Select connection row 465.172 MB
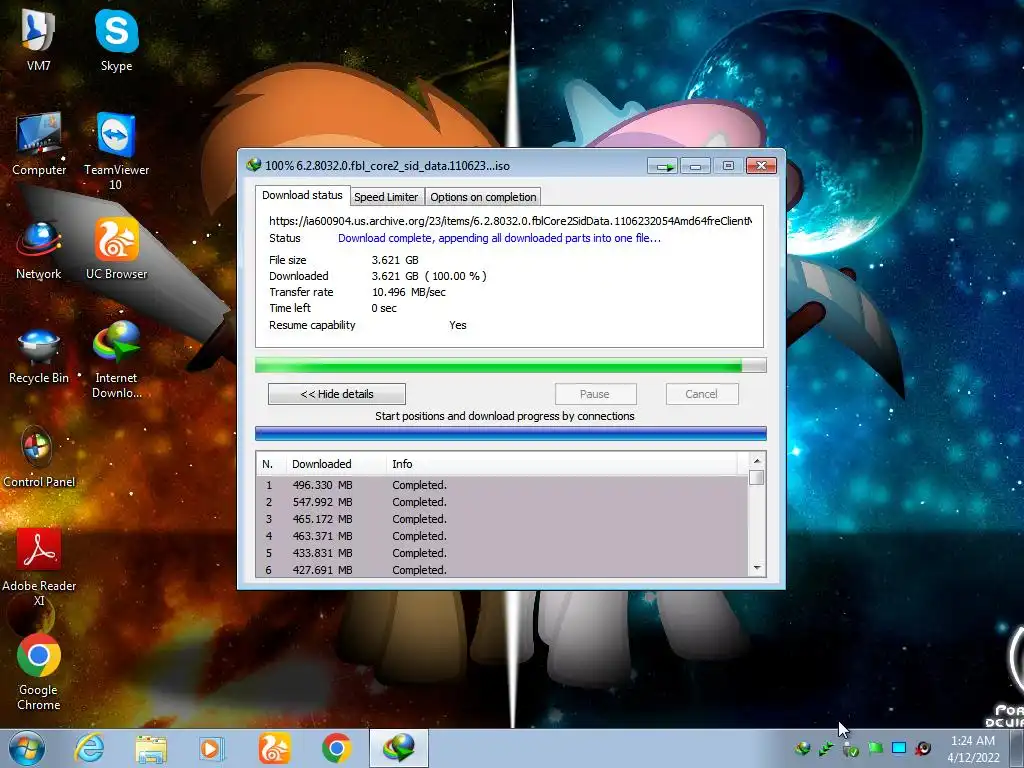 502,519
